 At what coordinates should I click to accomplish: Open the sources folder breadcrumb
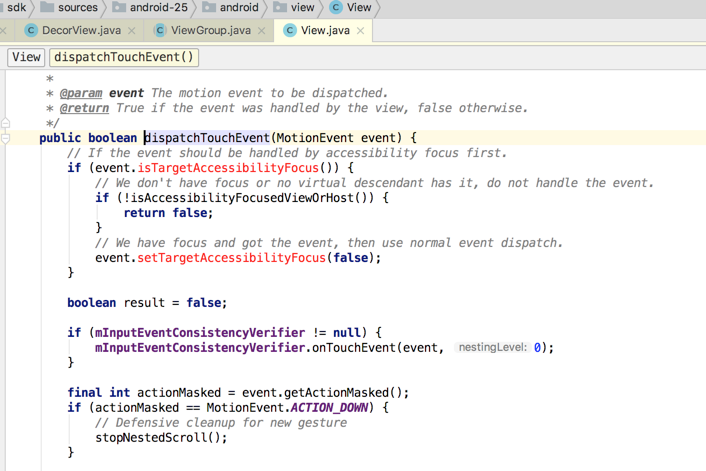pos(69,7)
